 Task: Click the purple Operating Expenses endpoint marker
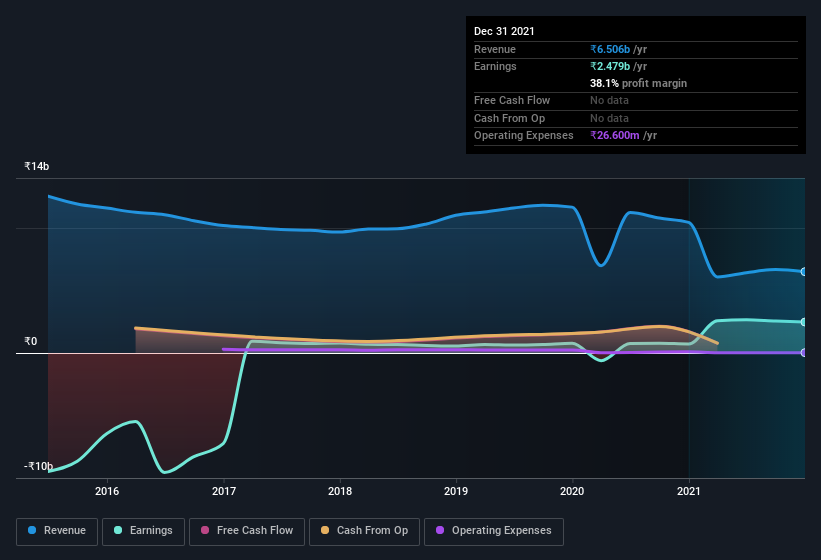[803, 353]
